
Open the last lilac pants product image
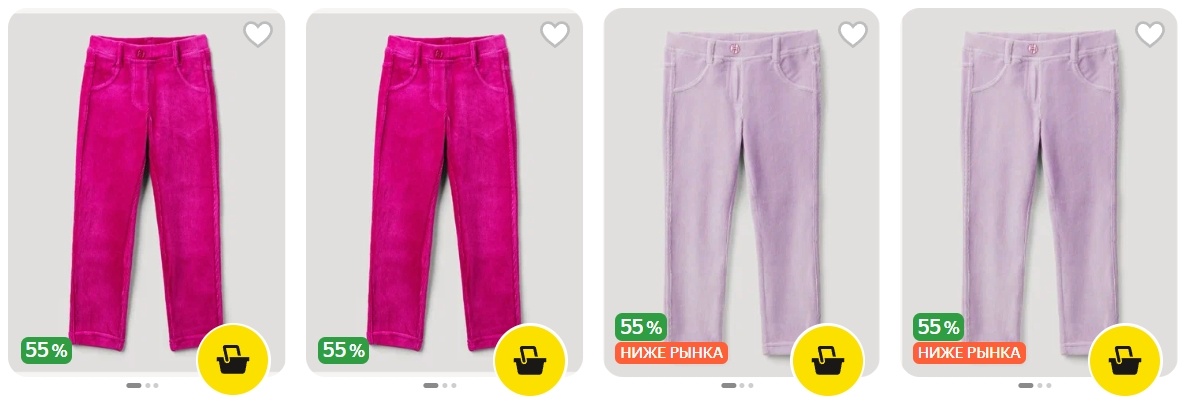click(1039, 192)
